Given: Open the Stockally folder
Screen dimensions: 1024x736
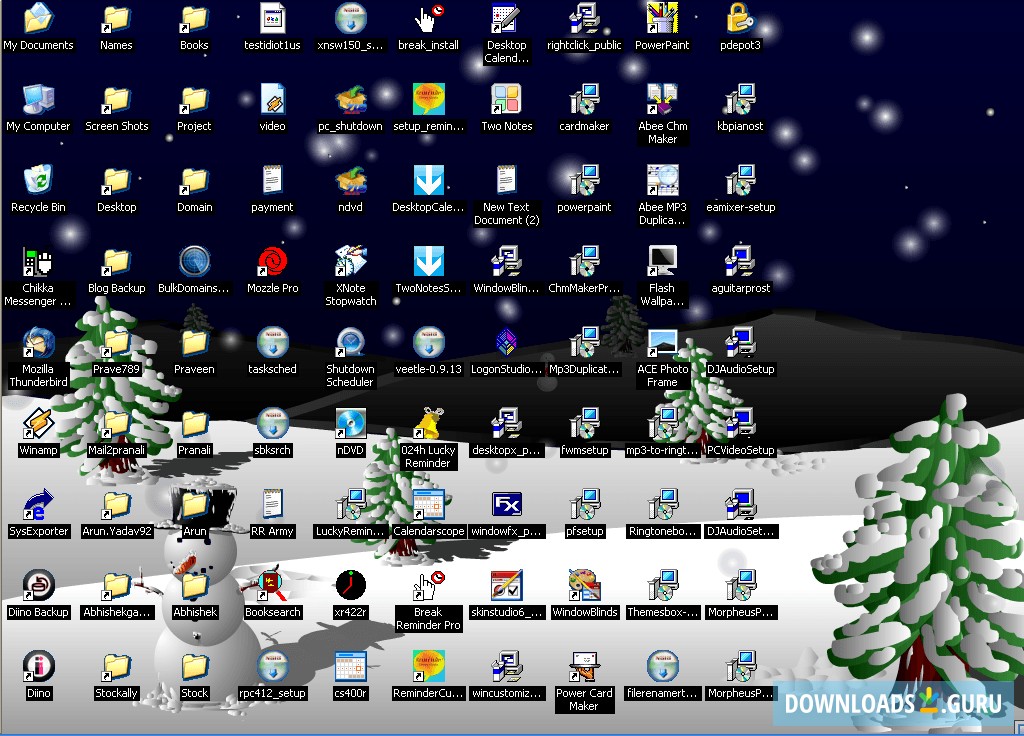Looking at the screenshot, I should coord(116,666).
